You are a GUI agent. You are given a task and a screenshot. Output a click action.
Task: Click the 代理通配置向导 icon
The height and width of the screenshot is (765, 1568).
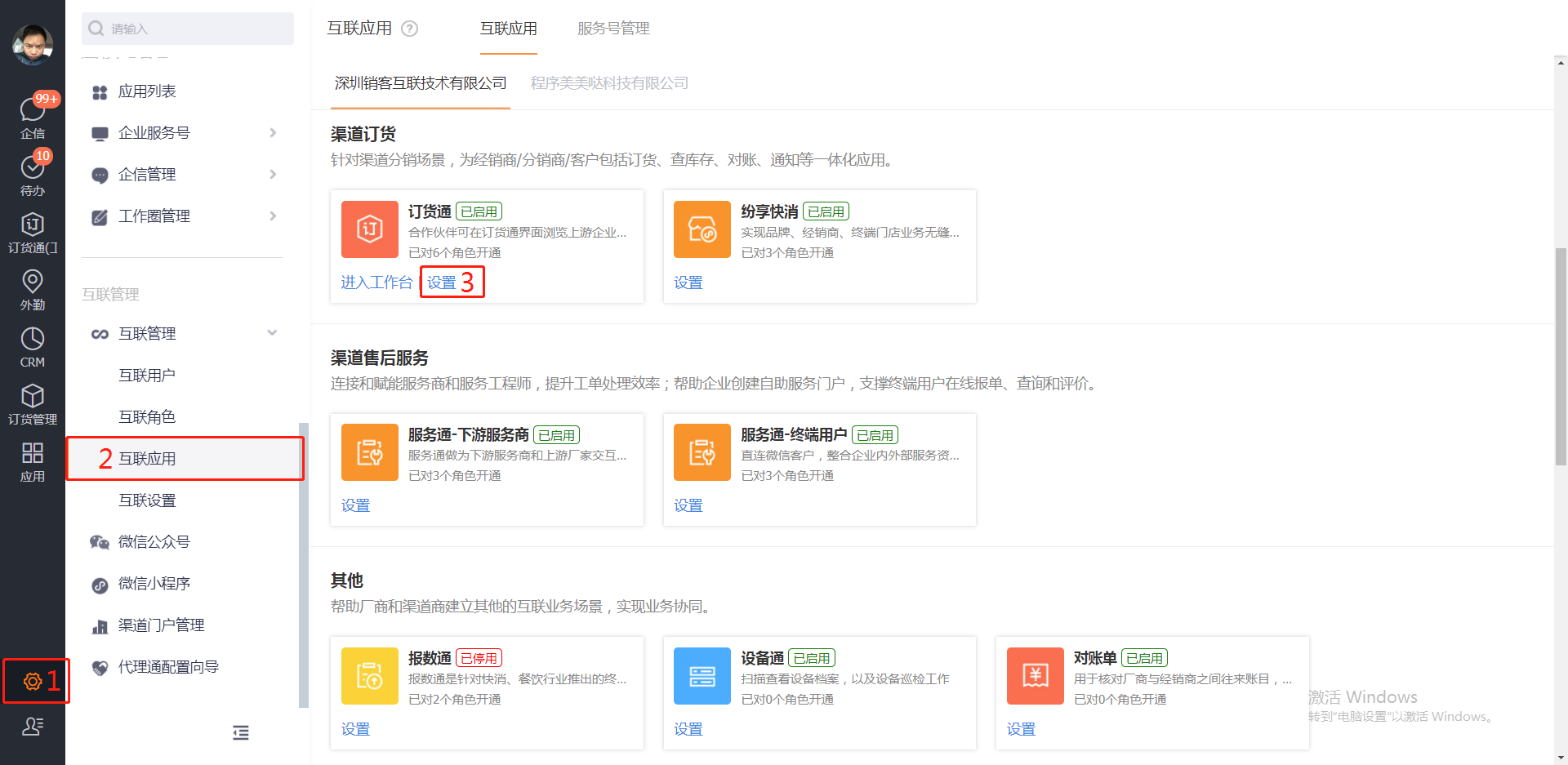(x=100, y=668)
